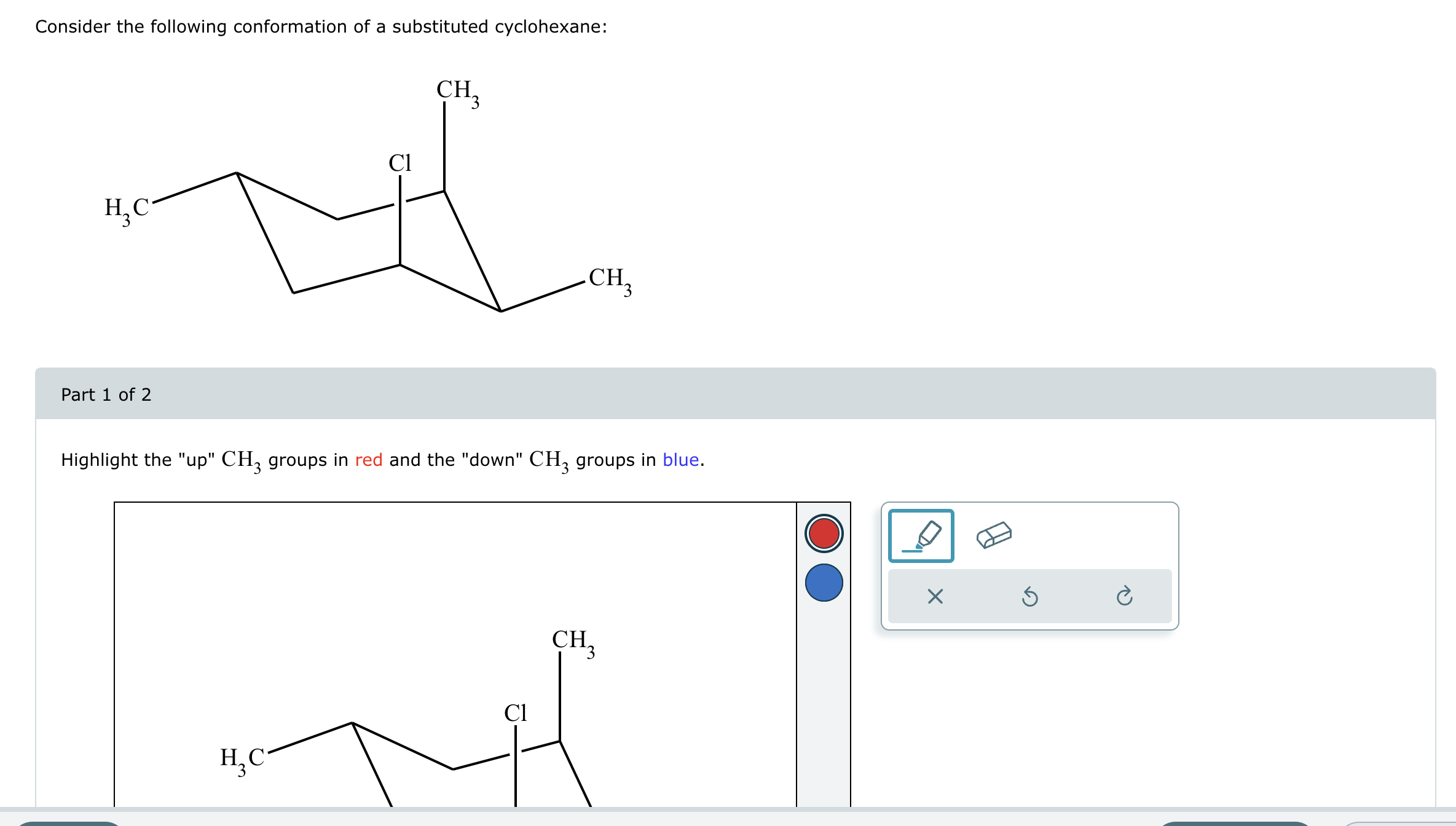Screen dimensions: 1456x826
Task: Click the X to clear all highlights
Action: pos(935,596)
